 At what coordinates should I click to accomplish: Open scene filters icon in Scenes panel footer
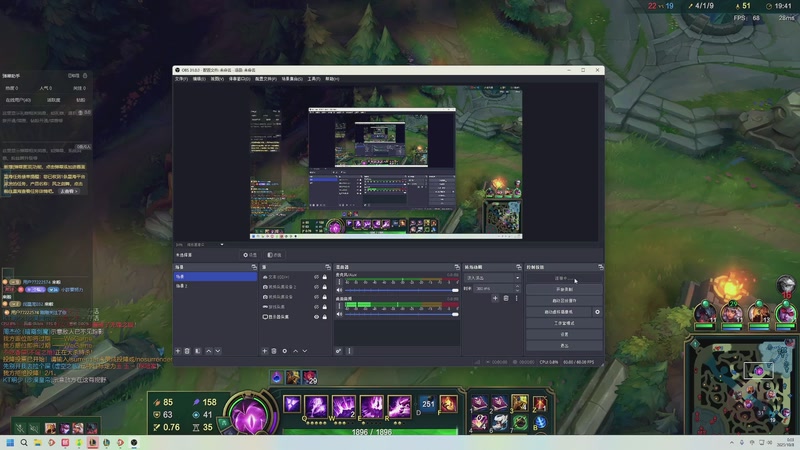point(198,351)
